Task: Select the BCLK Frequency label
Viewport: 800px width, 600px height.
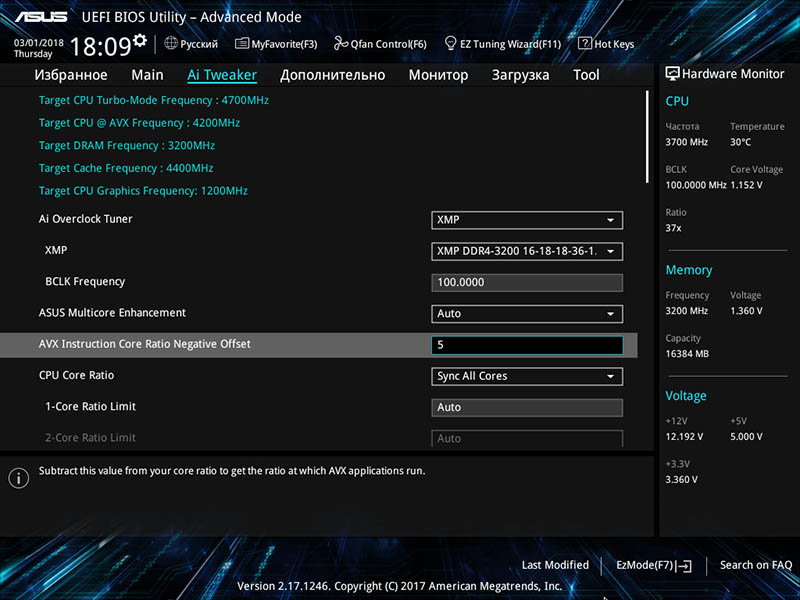Action: click(85, 282)
